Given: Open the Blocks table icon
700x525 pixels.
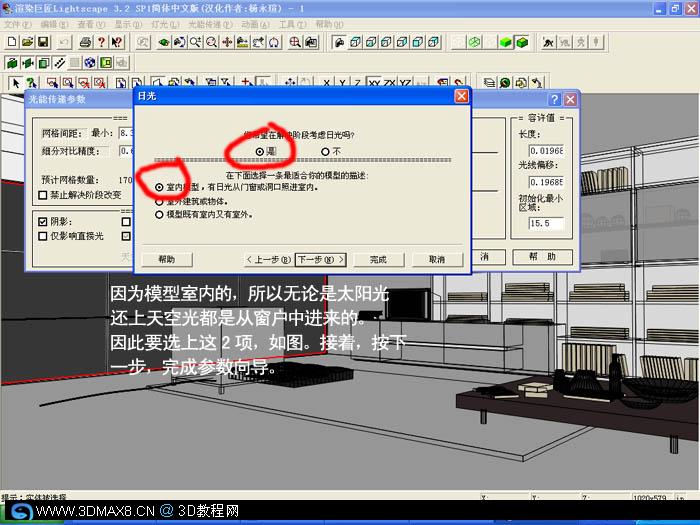Looking at the screenshot, I should point(521,83).
